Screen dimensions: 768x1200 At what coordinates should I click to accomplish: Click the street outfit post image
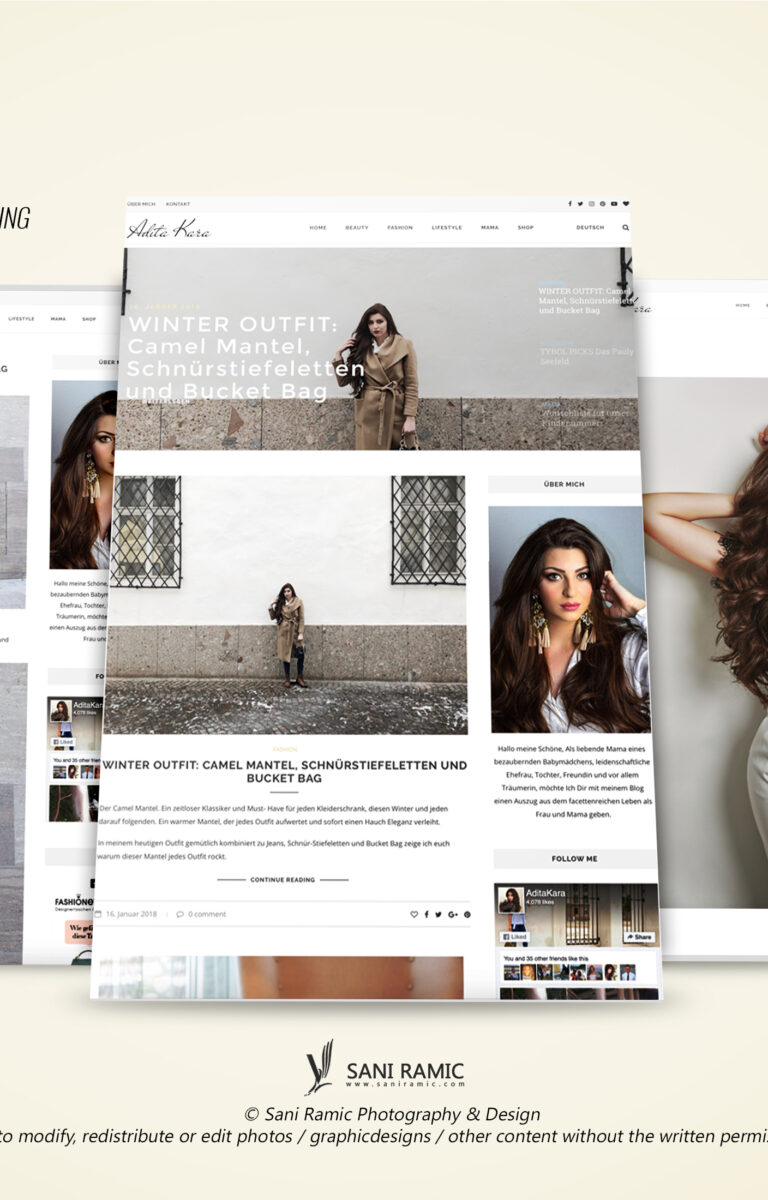pyautogui.click(x=286, y=605)
